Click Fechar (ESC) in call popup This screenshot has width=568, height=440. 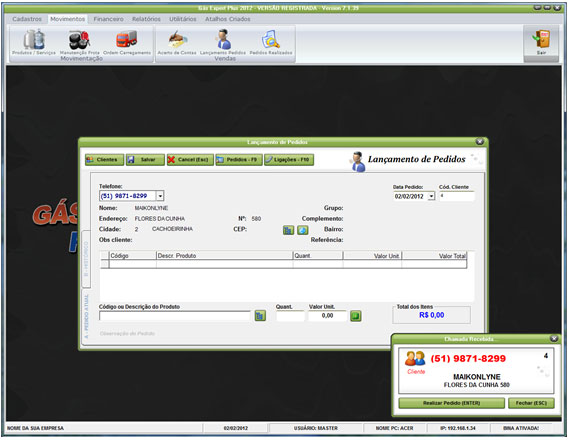[531, 403]
